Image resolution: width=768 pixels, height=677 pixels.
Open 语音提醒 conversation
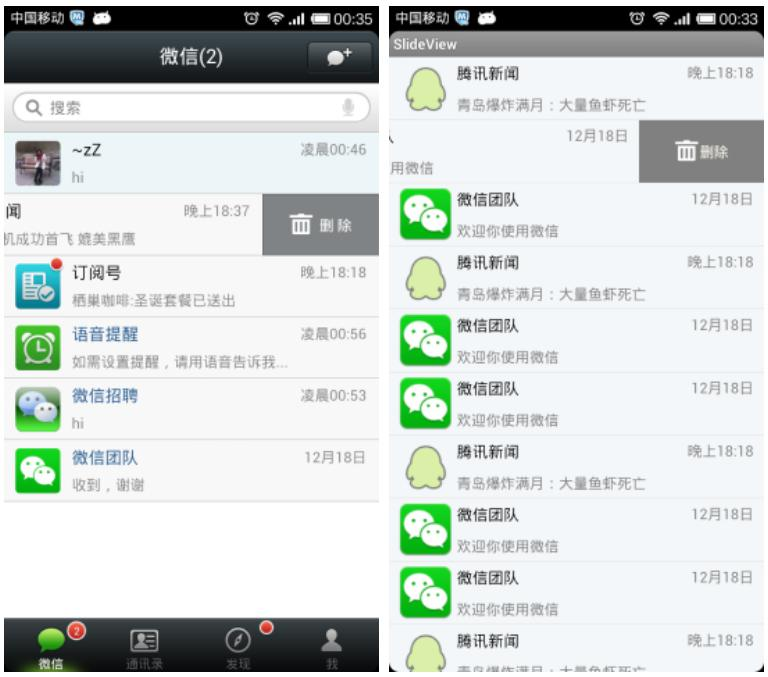click(191, 348)
